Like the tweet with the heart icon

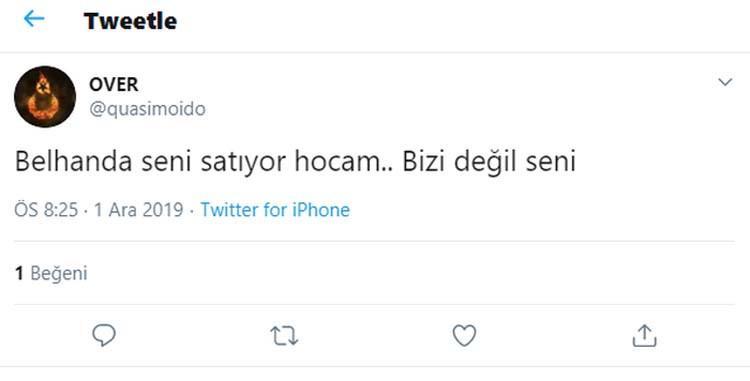(464, 336)
